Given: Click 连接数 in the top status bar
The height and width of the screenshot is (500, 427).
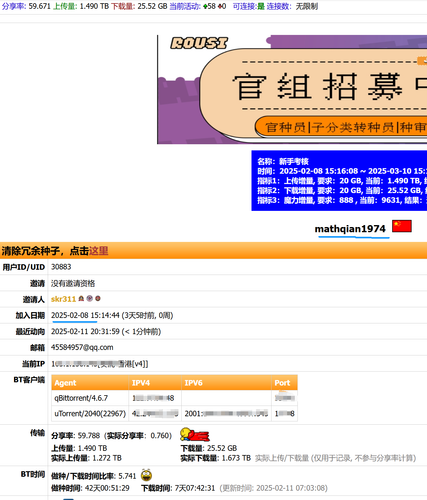Looking at the screenshot, I should click(279, 6).
